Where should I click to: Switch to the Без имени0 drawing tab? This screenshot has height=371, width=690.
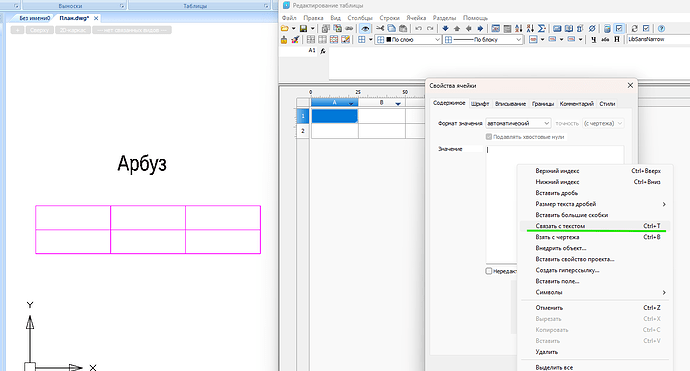[x=35, y=18]
